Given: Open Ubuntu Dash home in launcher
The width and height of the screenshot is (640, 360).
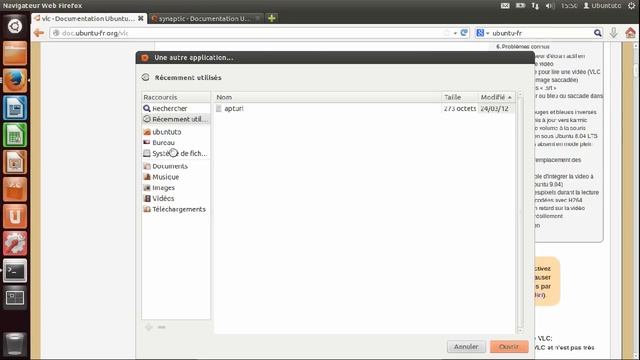Looking at the screenshot, I should [15, 26].
